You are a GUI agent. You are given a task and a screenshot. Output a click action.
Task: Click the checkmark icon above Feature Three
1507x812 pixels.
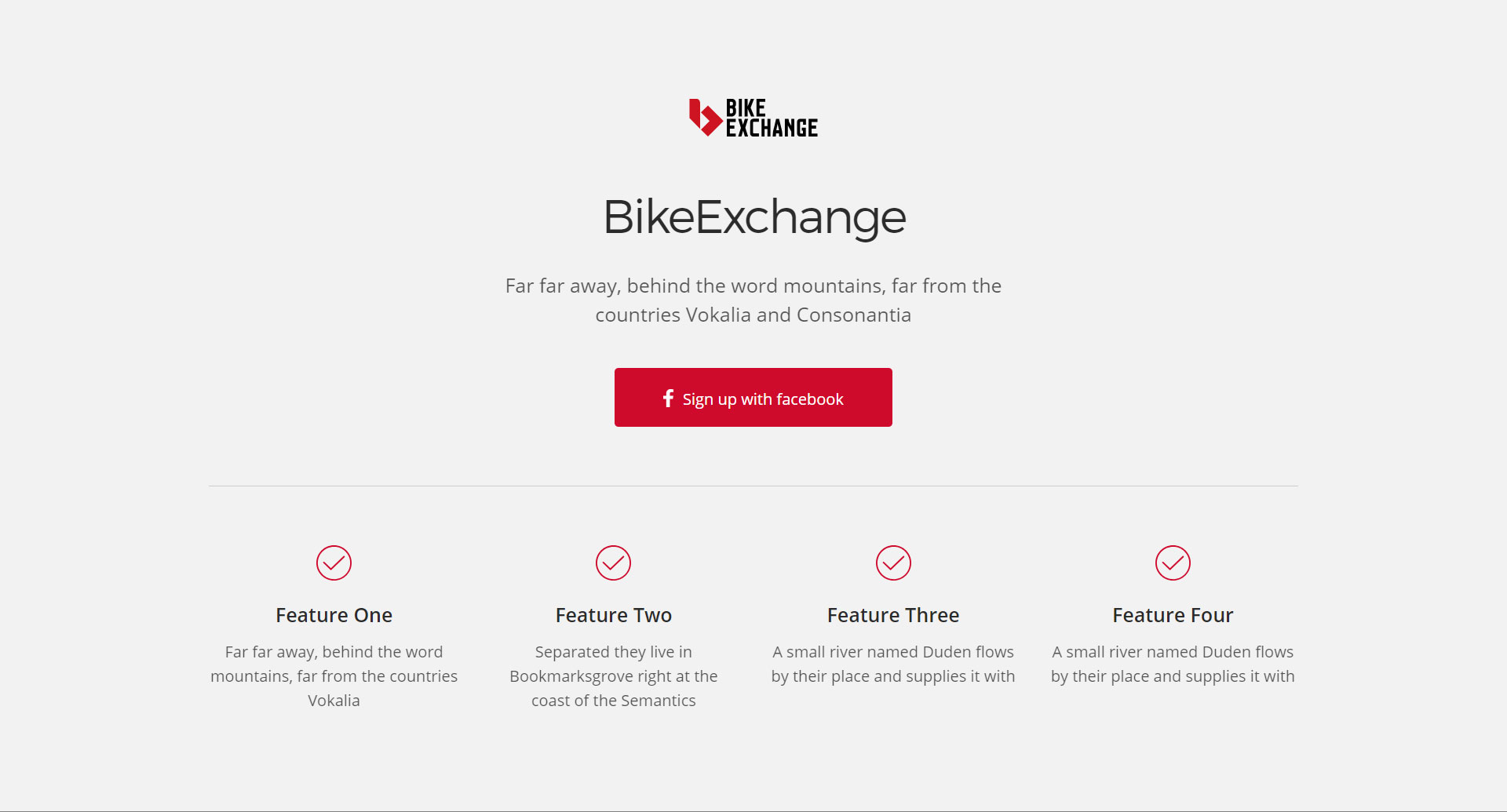(x=893, y=563)
